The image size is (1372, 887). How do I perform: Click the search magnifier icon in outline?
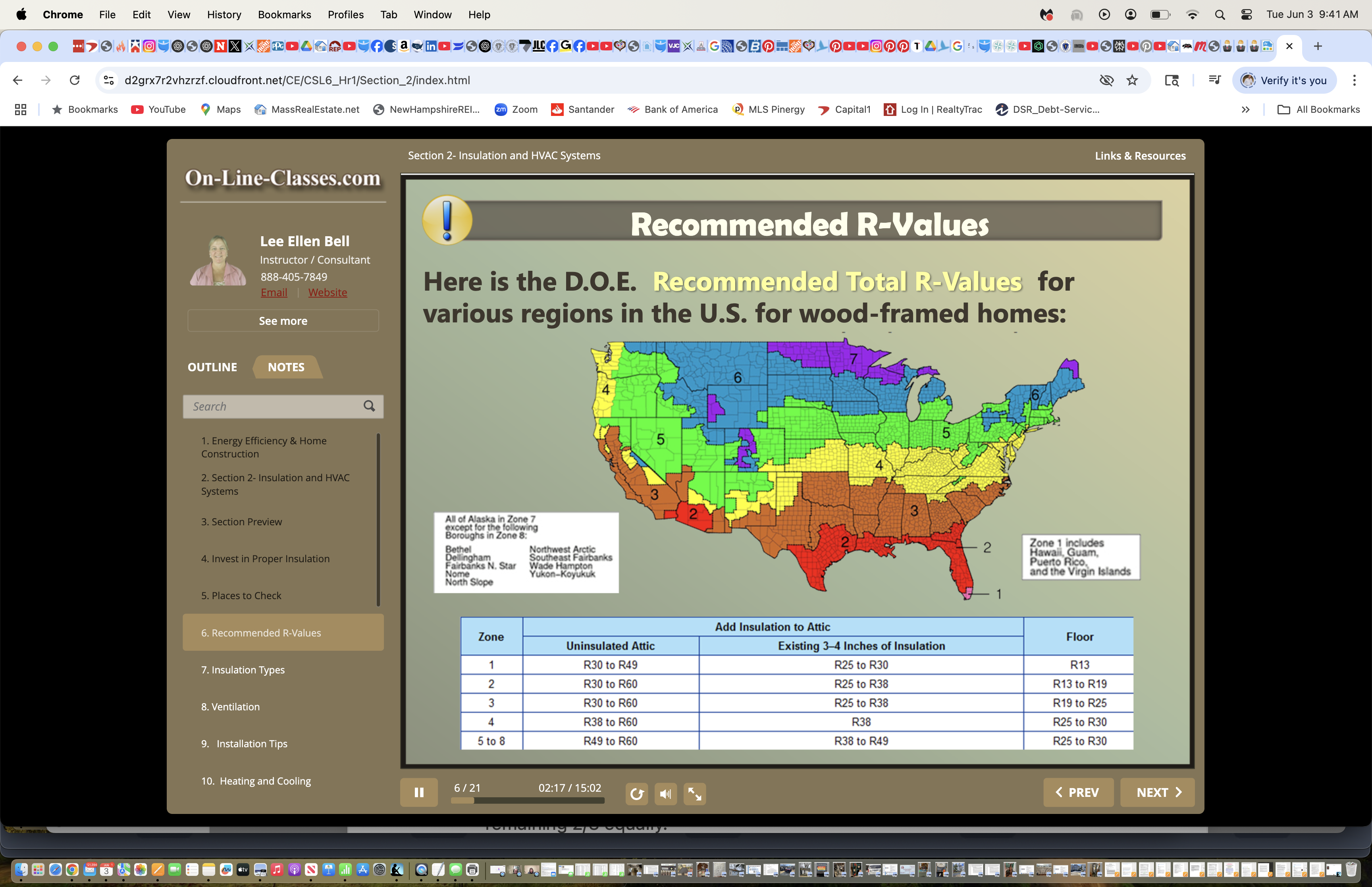pyautogui.click(x=369, y=406)
